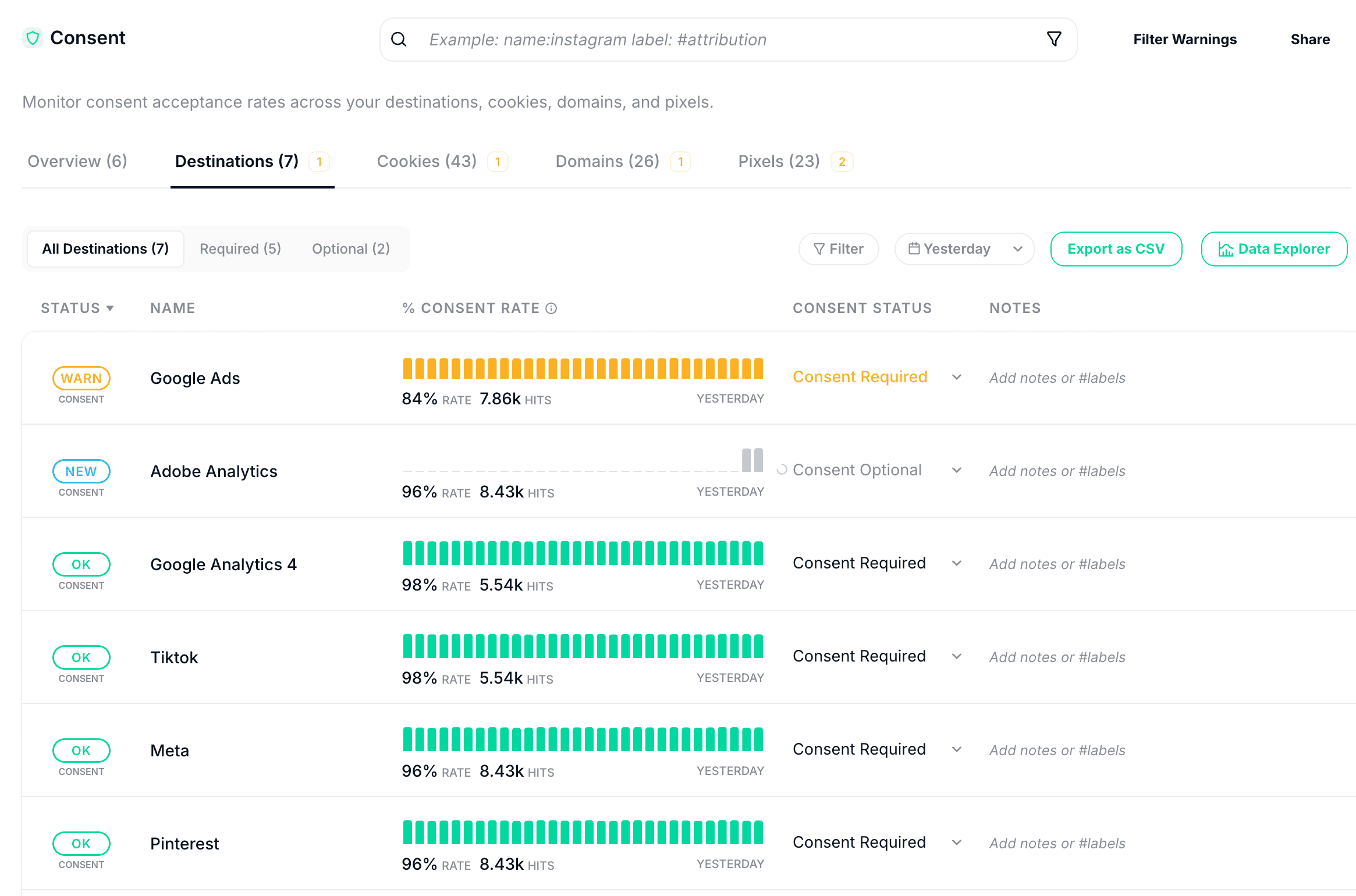Select the Required (5) segment filter
This screenshot has height=896, width=1356.
tap(240, 249)
